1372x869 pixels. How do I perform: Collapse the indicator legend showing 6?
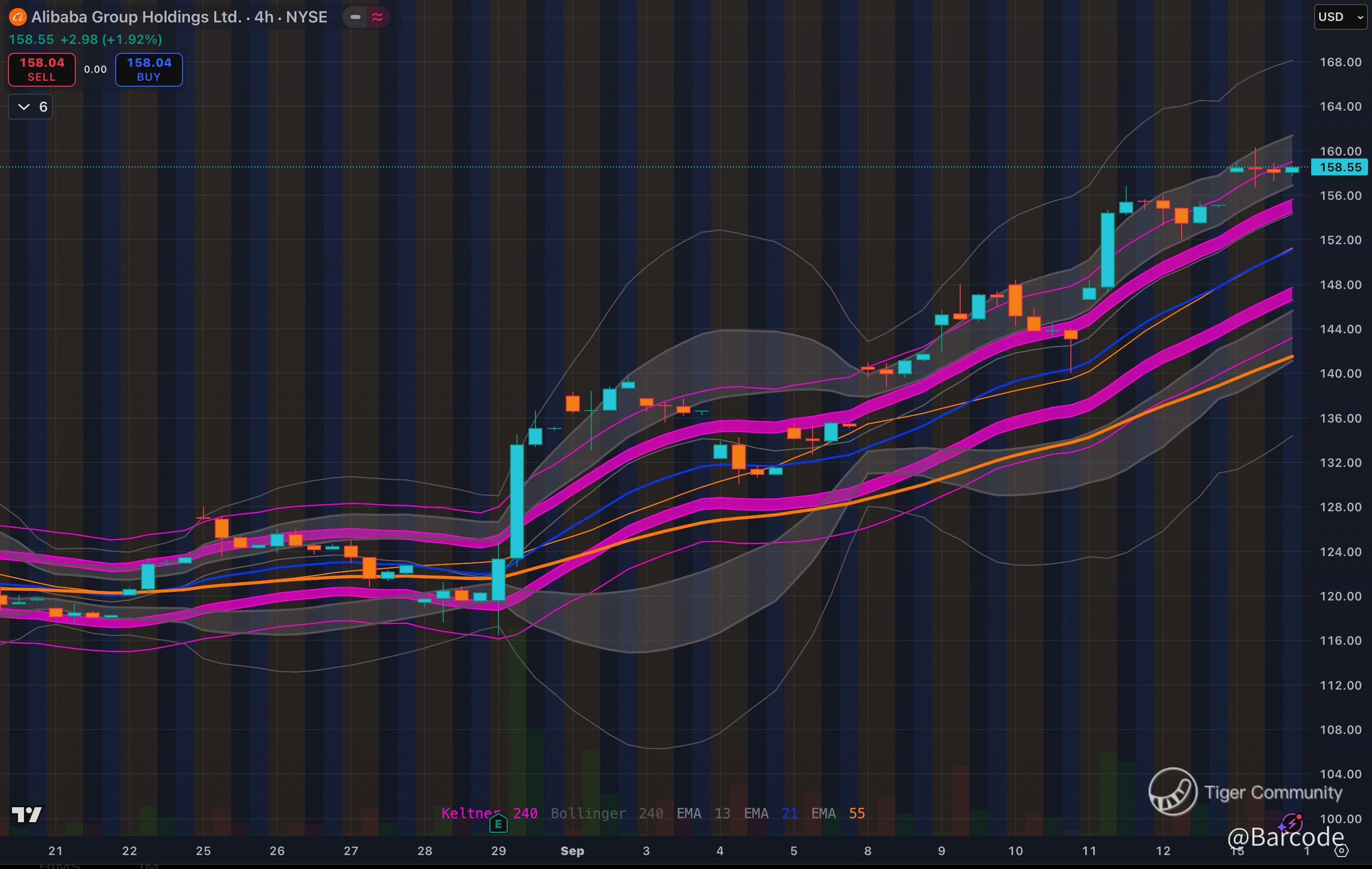(x=31, y=107)
